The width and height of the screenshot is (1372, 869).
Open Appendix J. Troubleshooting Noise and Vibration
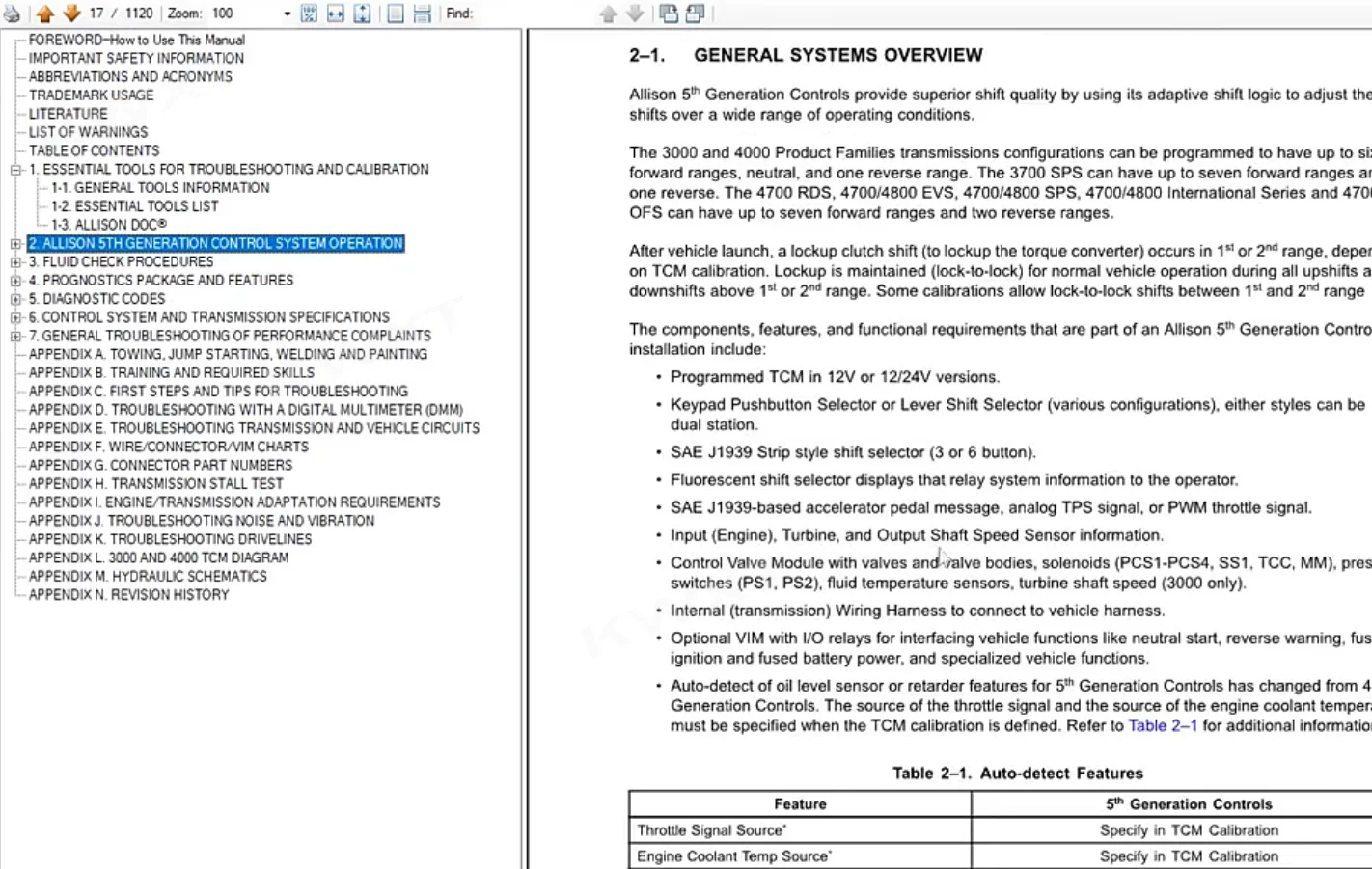coord(202,520)
